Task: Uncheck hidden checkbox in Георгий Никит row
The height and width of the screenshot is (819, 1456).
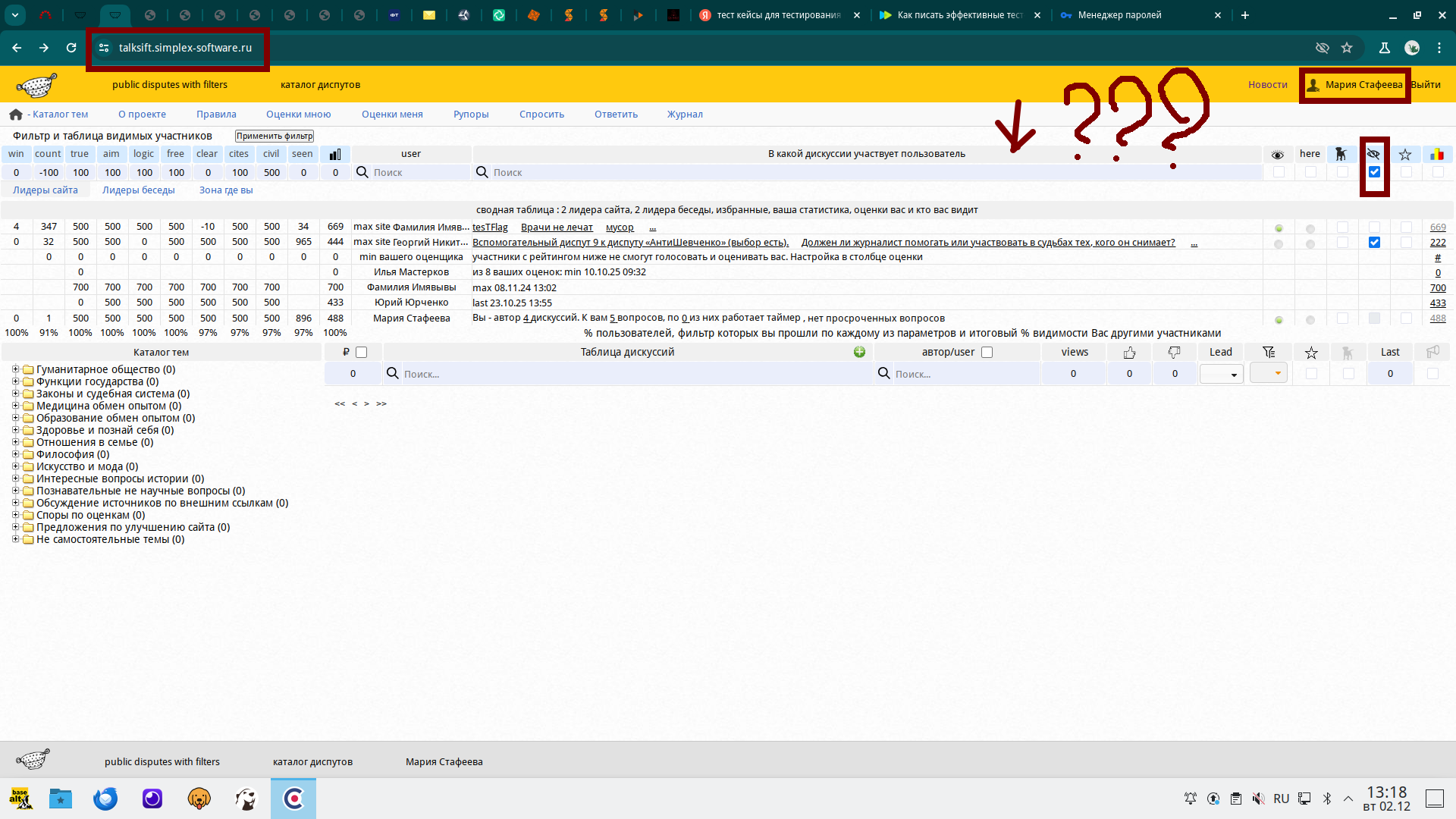Action: tap(1374, 243)
